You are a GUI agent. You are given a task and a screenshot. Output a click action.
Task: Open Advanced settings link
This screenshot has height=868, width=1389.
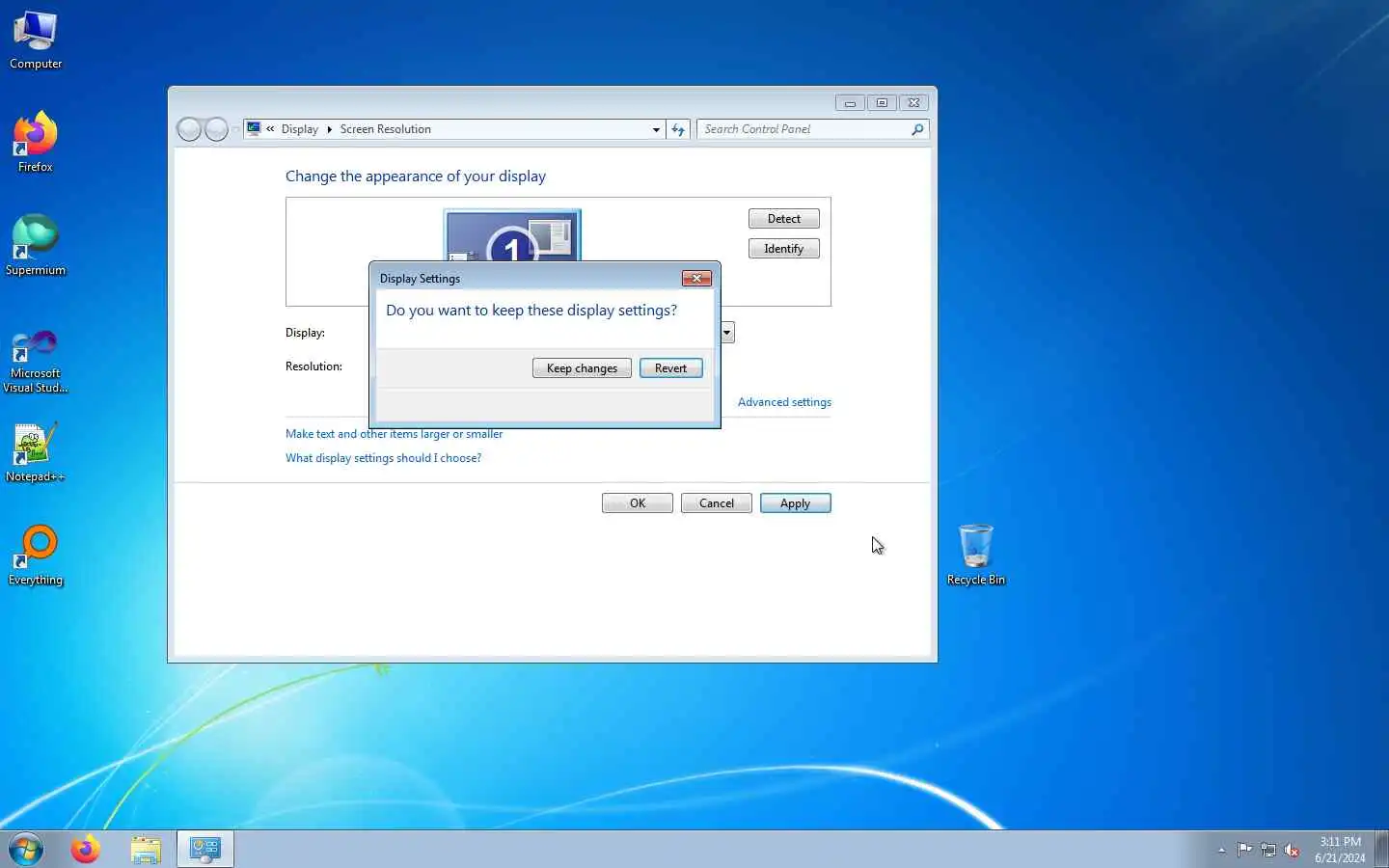784,402
